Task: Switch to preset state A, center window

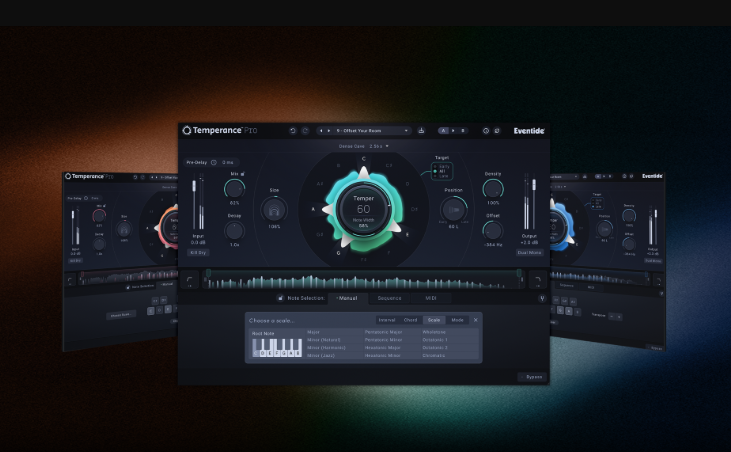Action: (x=443, y=131)
